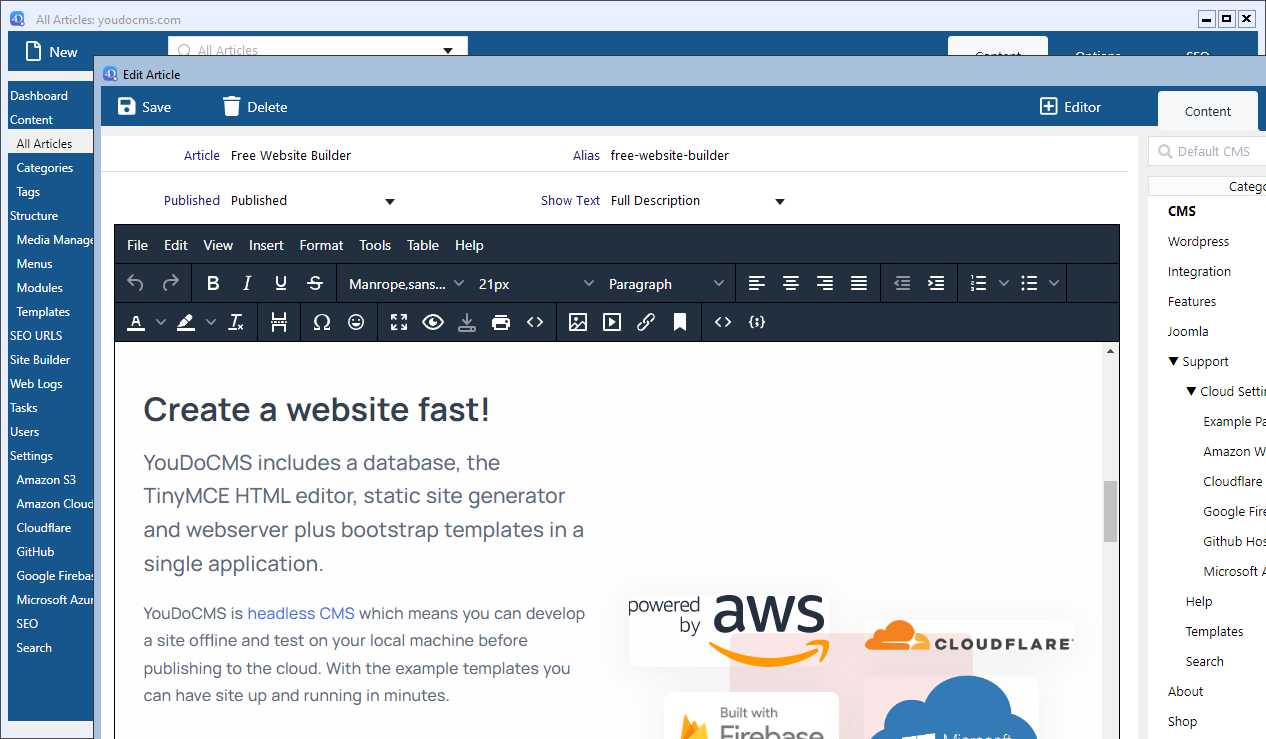Image resolution: width=1266 pixels, height=739 pixels.
Task: Insert an image into the article
Action: coord(578,323)
